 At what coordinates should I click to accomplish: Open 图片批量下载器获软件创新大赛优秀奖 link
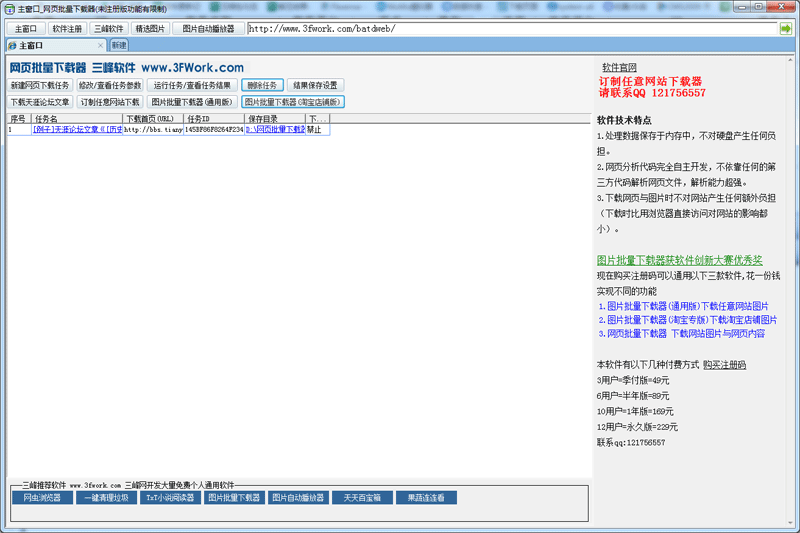click(x=680, y=260)
